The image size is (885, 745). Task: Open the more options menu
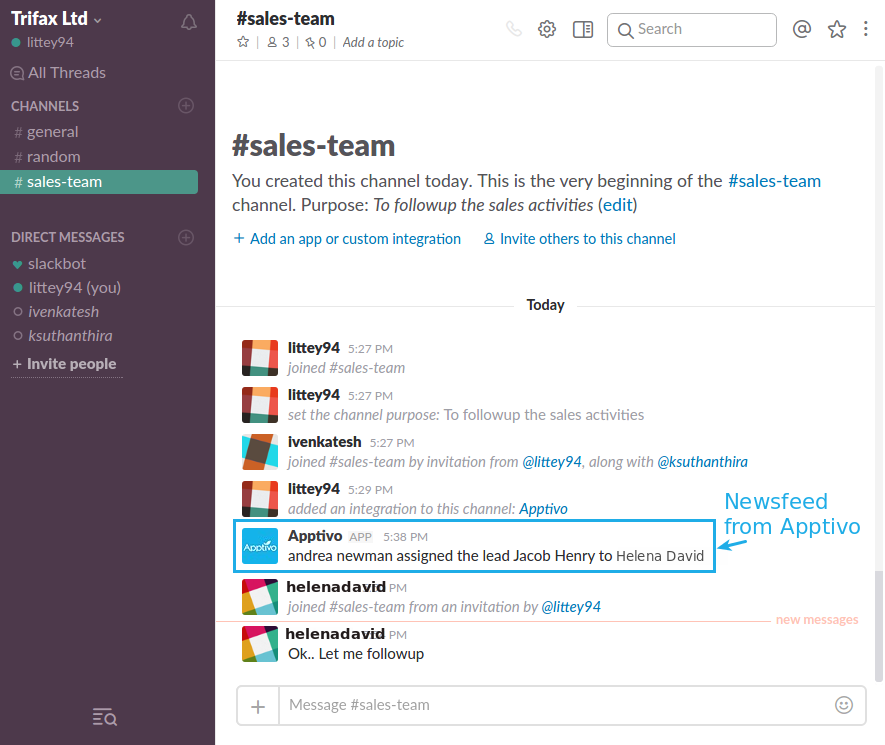point(865,29)
